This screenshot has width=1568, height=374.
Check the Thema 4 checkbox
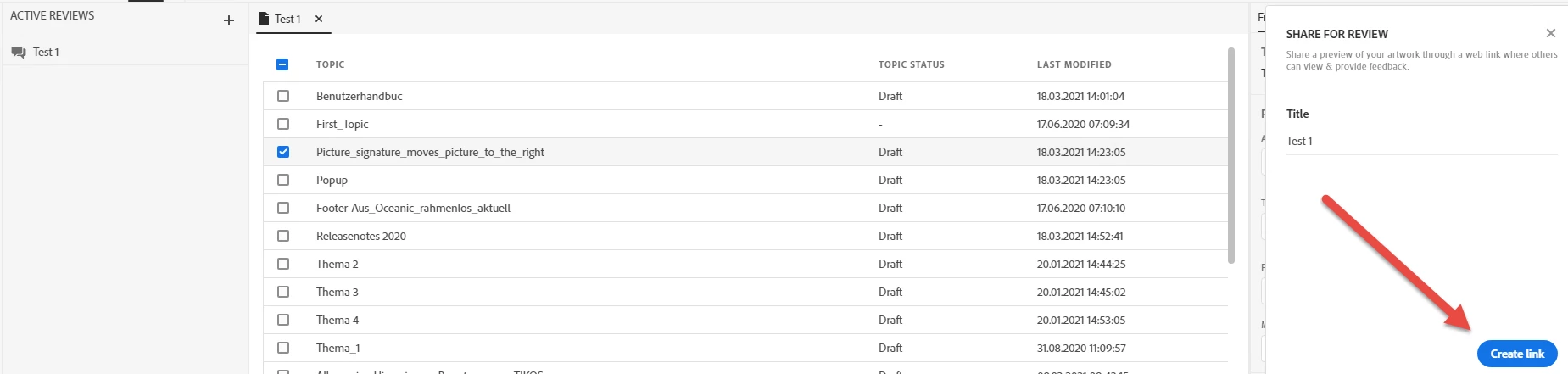coord(283,320)
